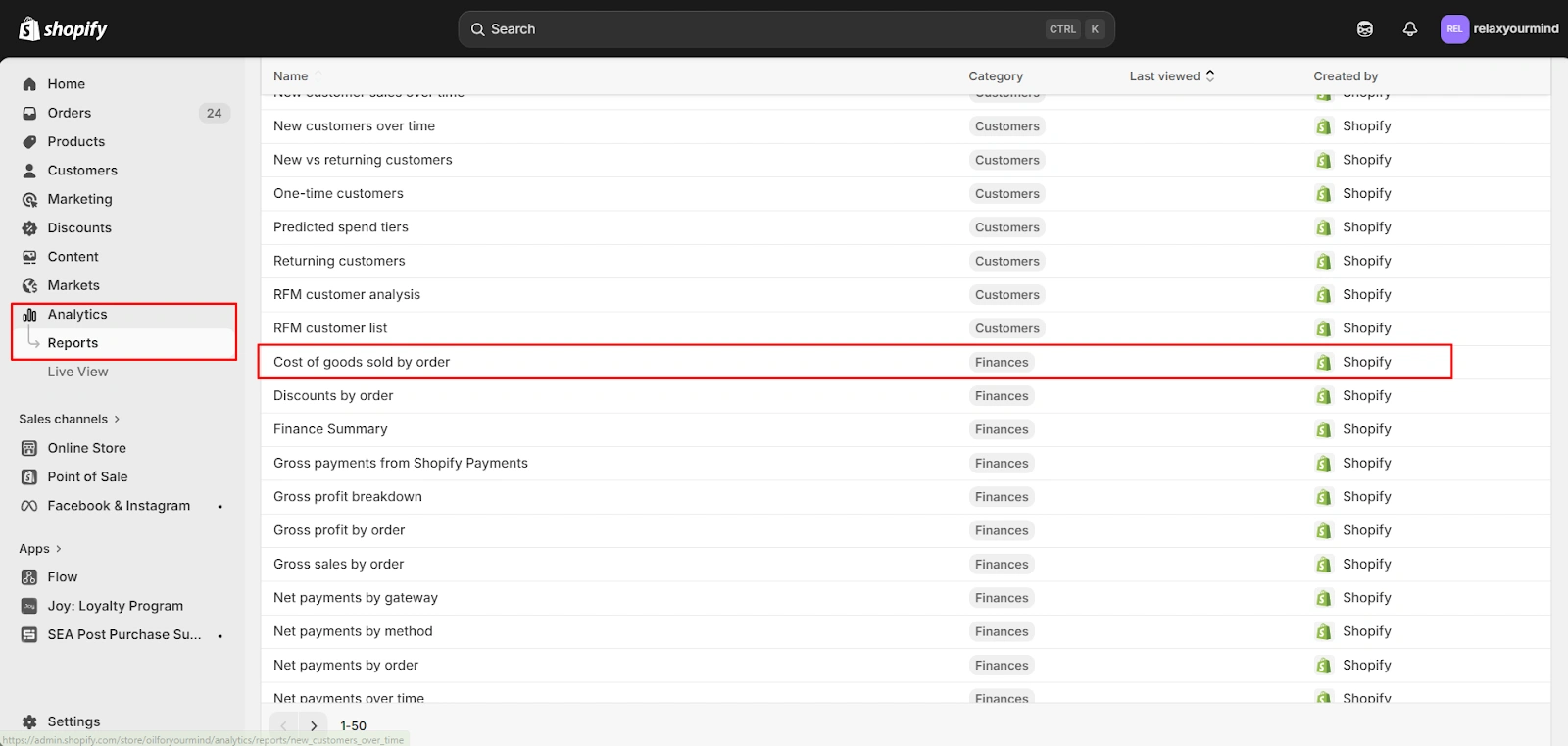Click Shopify creator in Returning customers row
Viewport: 1568px width, 746px height.
tap(1366, 261)
